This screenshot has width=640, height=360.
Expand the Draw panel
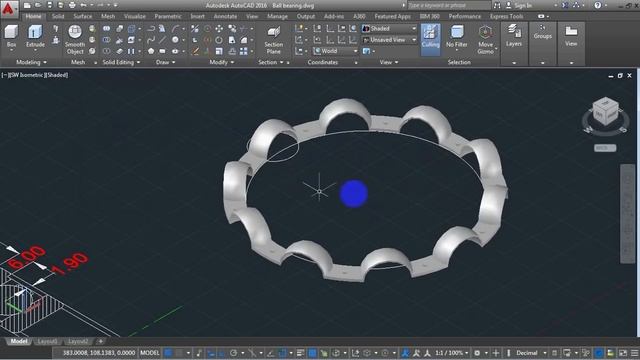165,62
